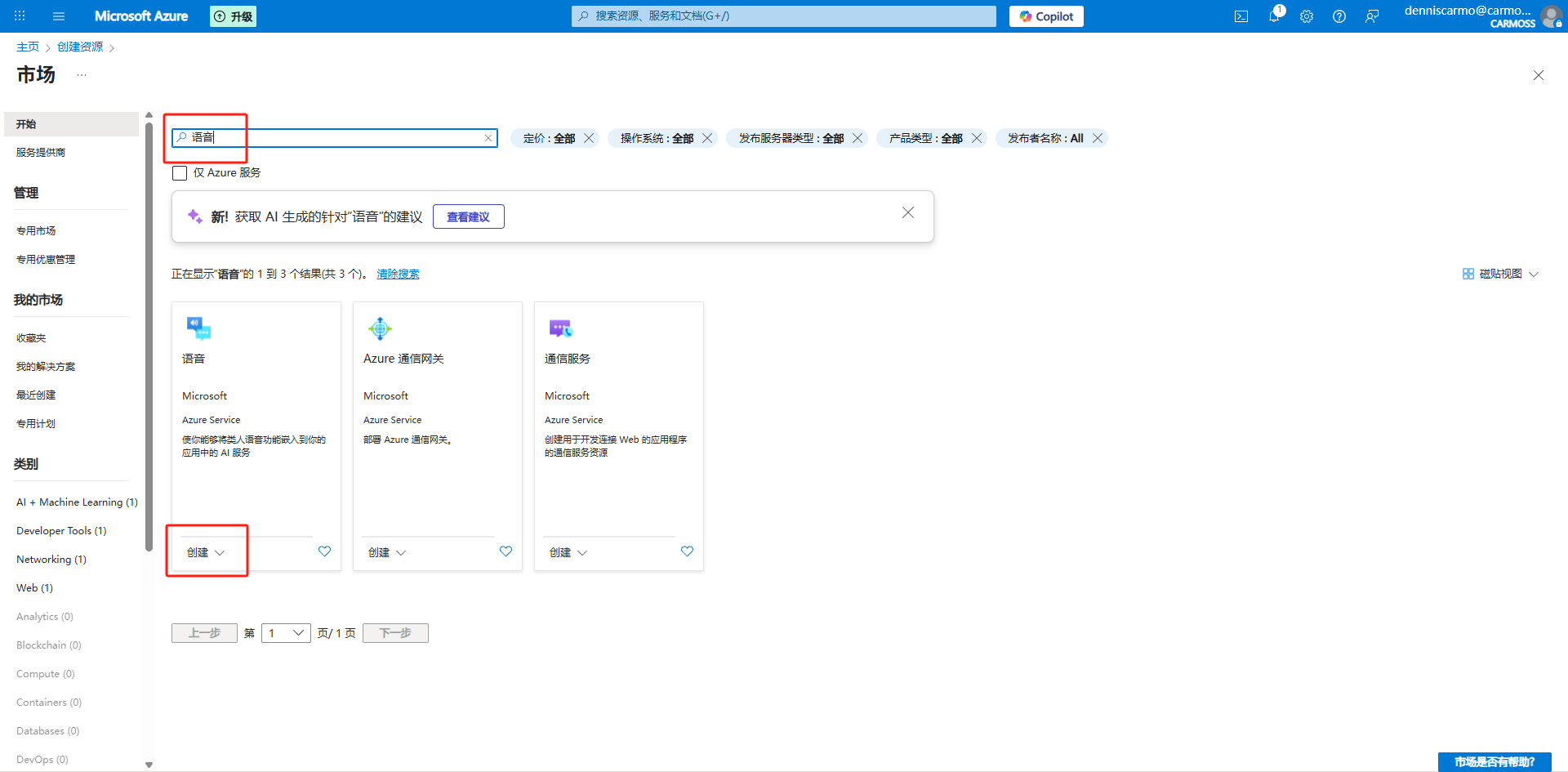1568x772 pixels.
Task: Click the help question mark icon
Action: coord(1339,16)
